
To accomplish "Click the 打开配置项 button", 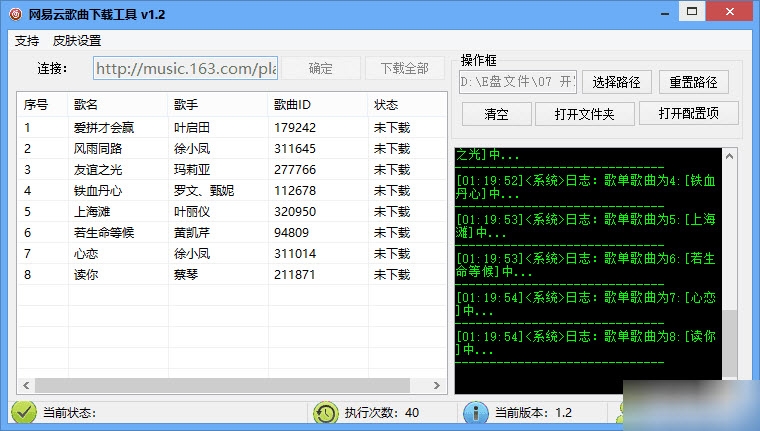I will tap(689, 113).
